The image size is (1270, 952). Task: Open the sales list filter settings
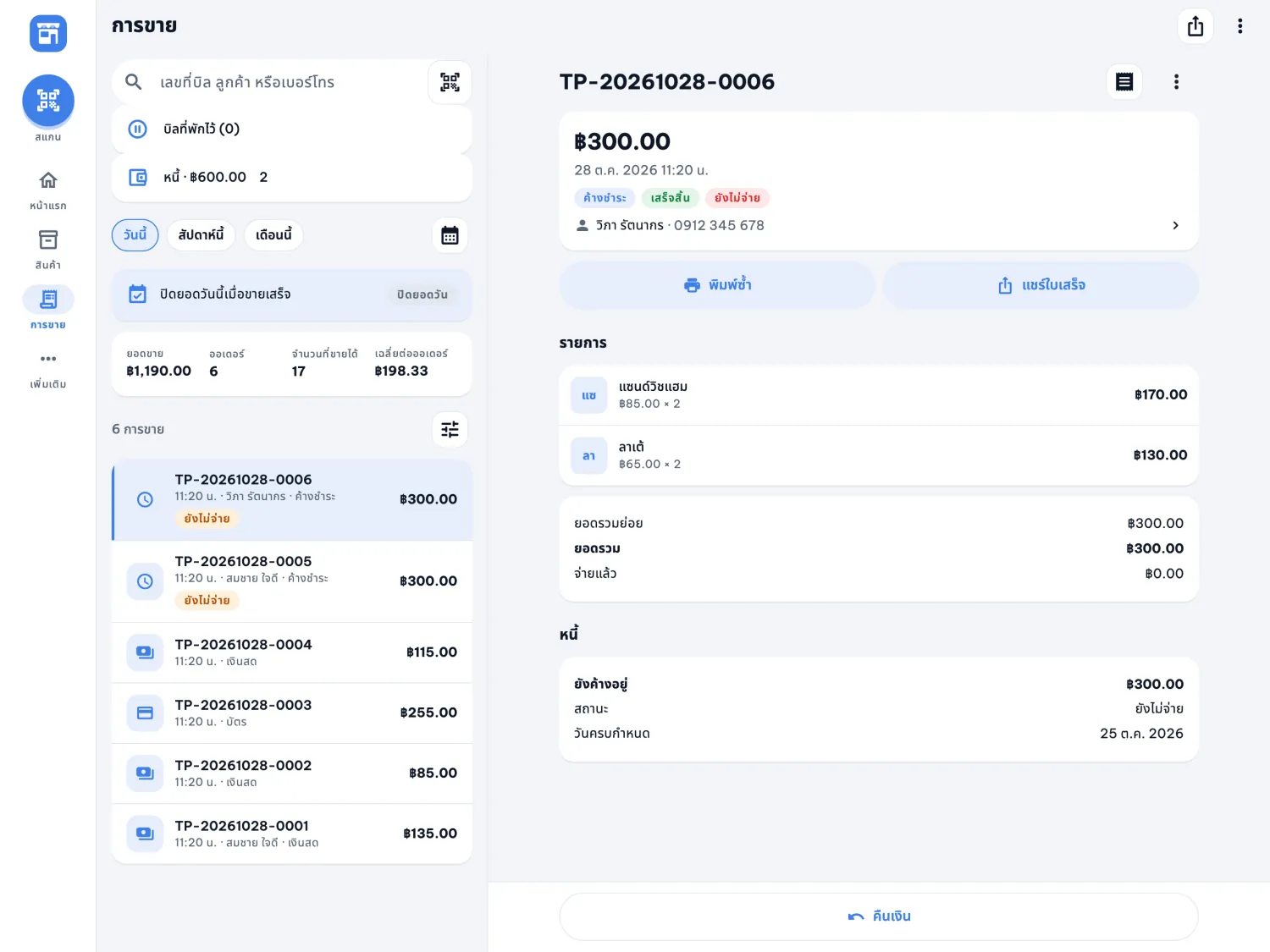(x=450, y=429)
